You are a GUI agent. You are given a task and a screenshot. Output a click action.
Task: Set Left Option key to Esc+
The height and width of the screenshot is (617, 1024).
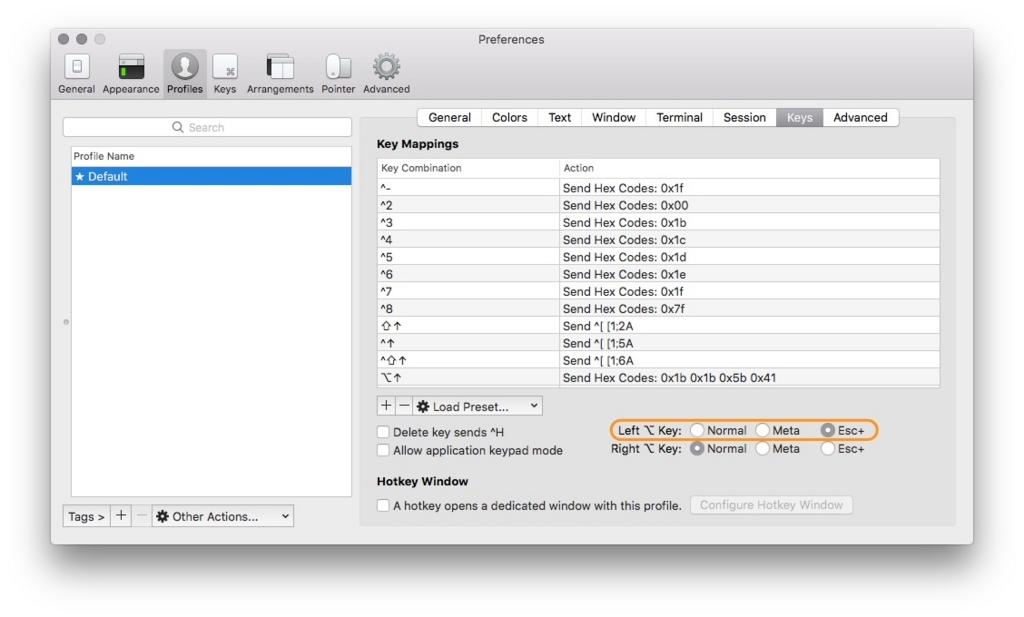click(x=827, y=430)
